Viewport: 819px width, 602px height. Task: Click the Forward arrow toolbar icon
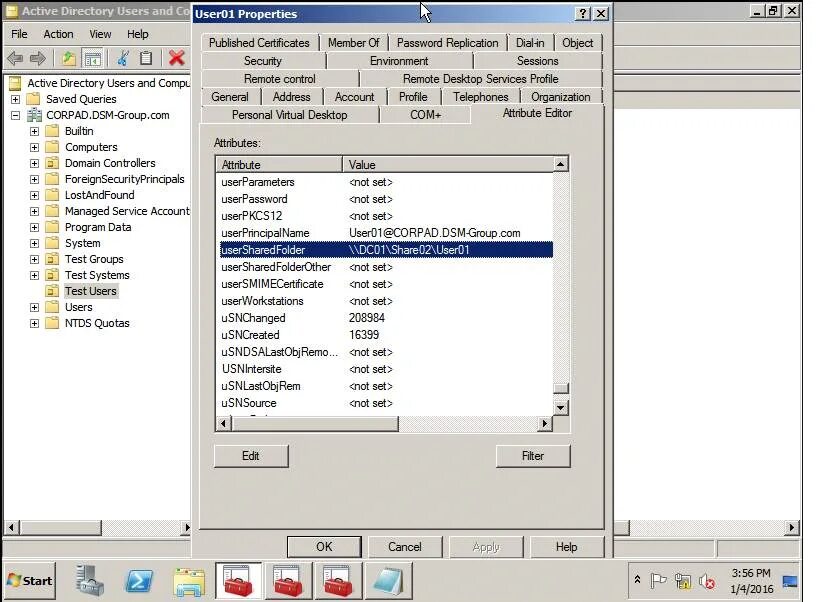click(x=38, y=58)
